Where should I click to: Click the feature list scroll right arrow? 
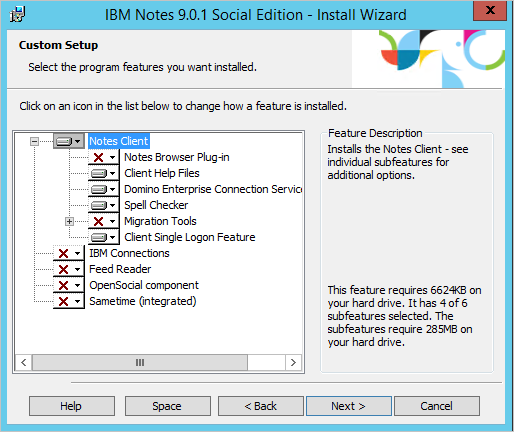click(x=293, y=362)
